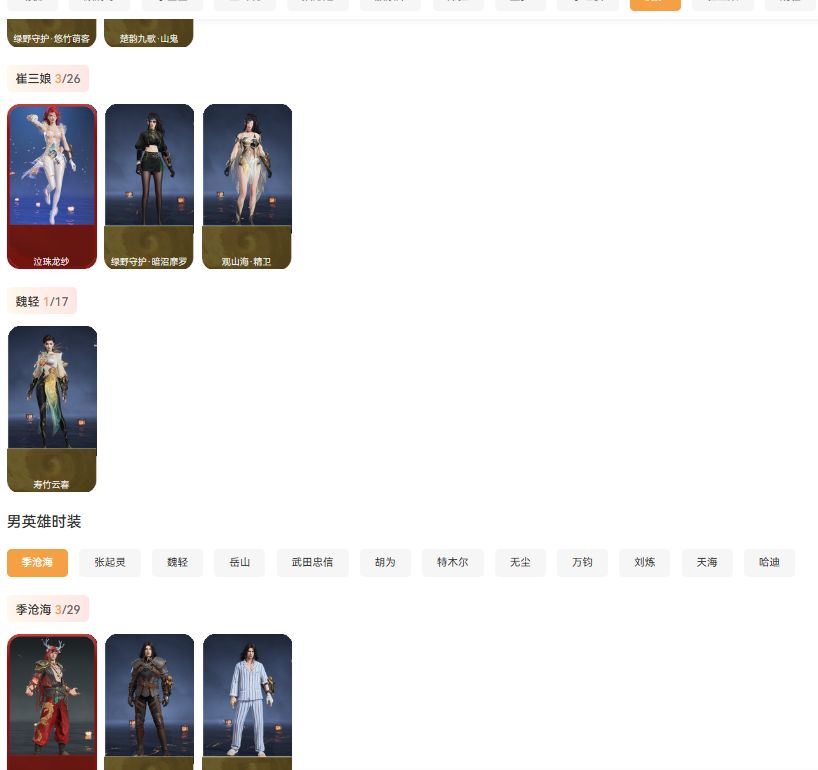Switch to the 季沧海 hero tab
818x770 pixels.
(x=37, y=563)
